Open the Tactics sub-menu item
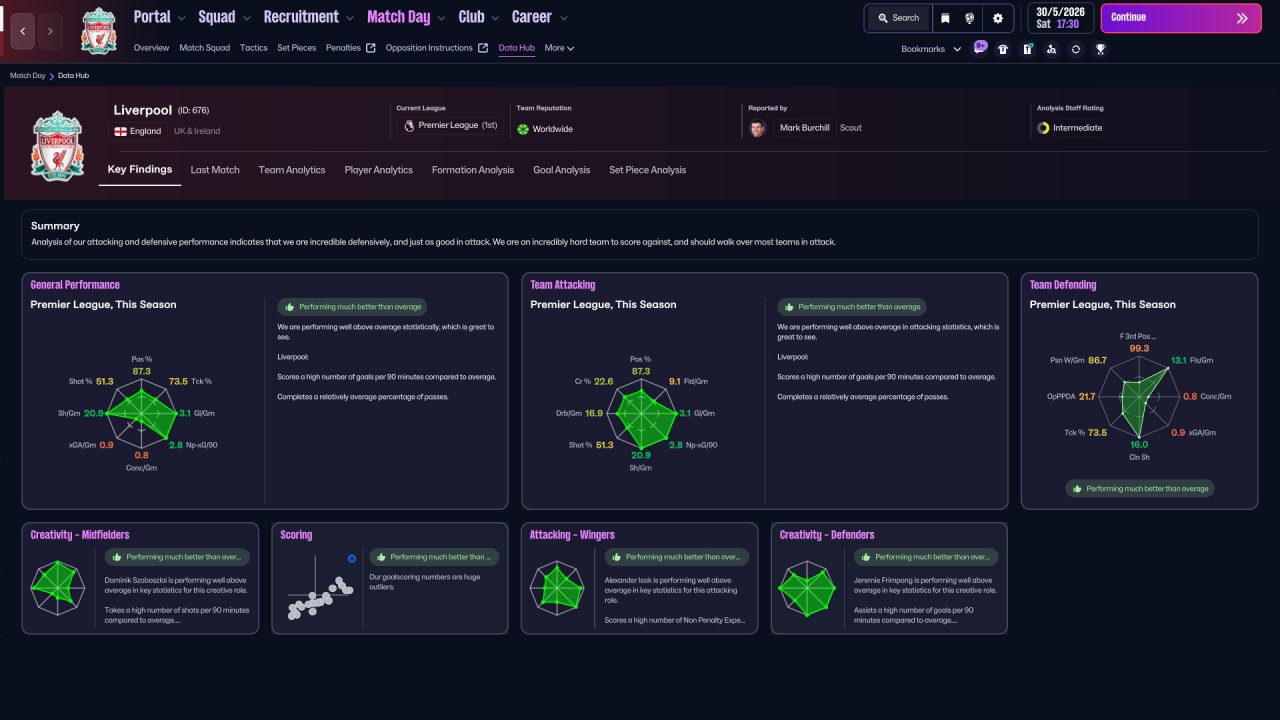Screen dimensions: 1280x720 (254, 48)
